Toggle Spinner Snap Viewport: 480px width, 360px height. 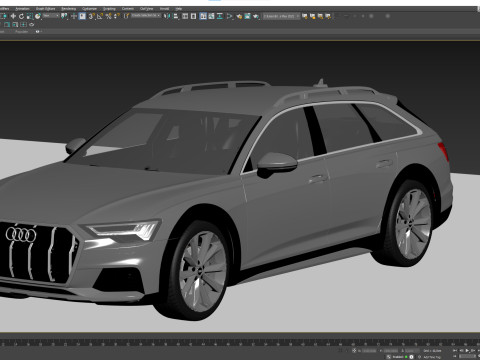click(117, 16)
